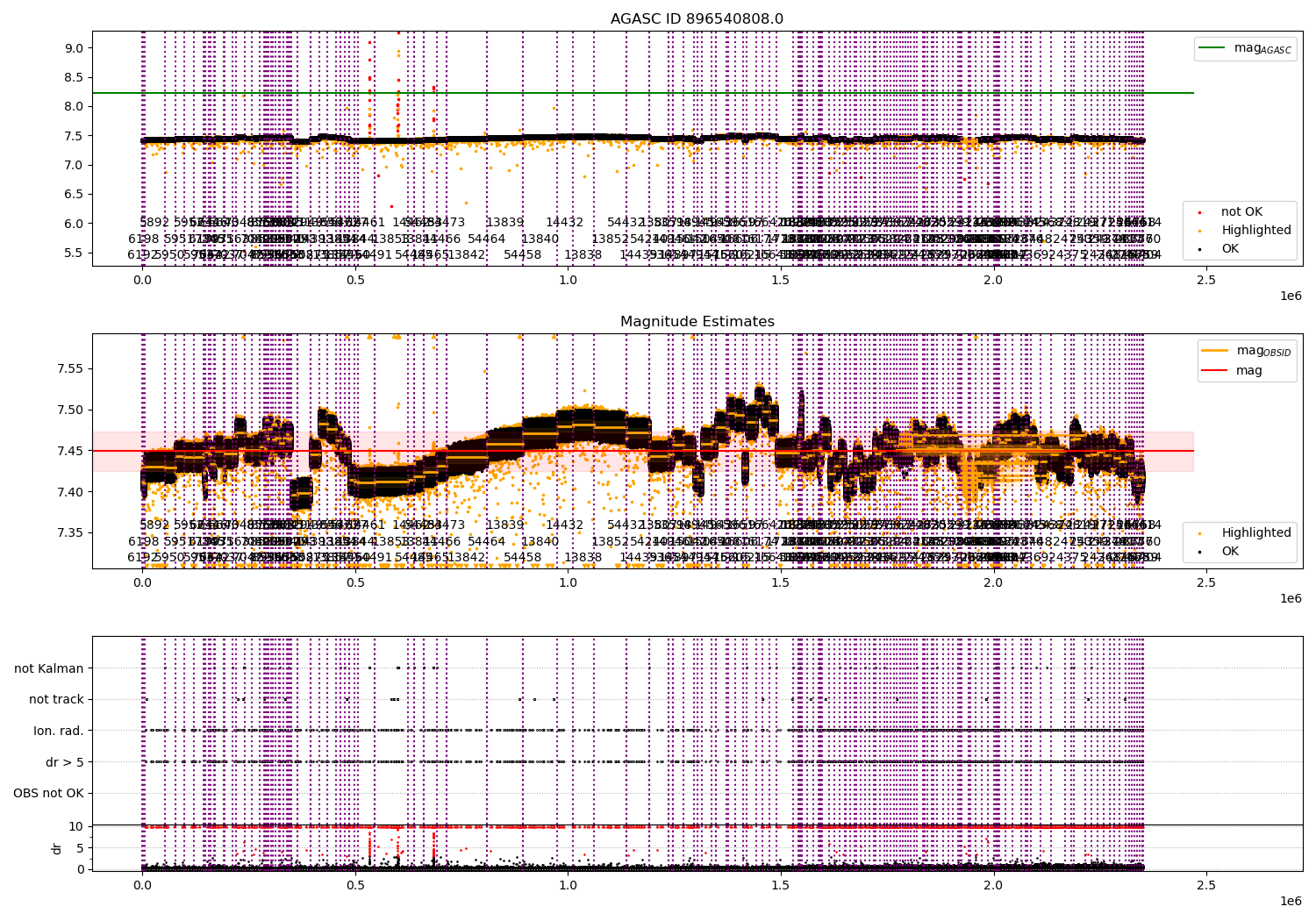Click the 'dr > 5' row label

pyautogui.click(x=65, y=762)
